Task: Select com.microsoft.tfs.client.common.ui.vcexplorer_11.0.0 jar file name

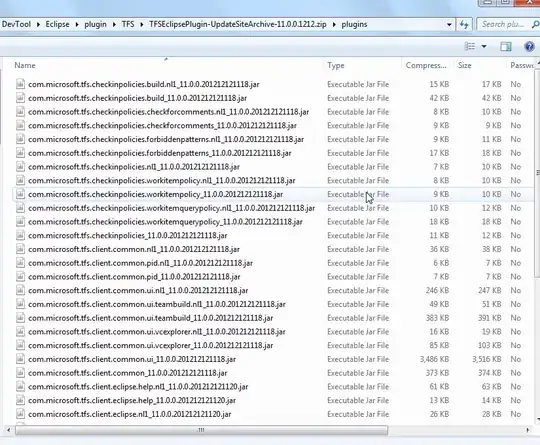Action: (150, 345)
